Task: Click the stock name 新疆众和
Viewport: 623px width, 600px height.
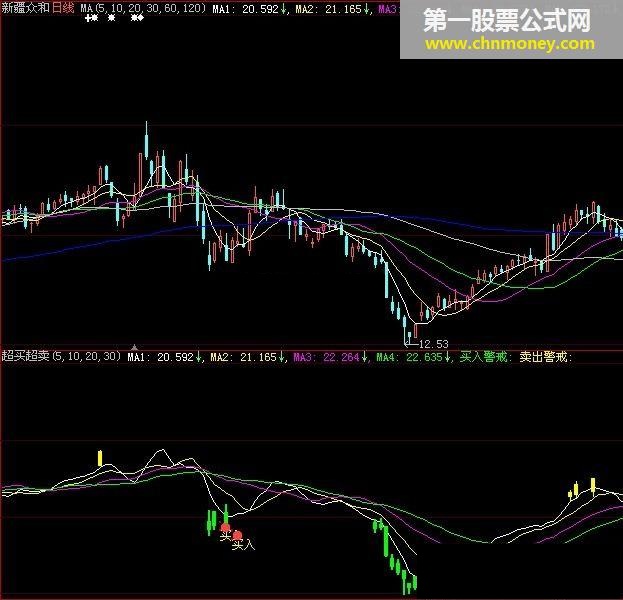Action: [x=25, y=8]
